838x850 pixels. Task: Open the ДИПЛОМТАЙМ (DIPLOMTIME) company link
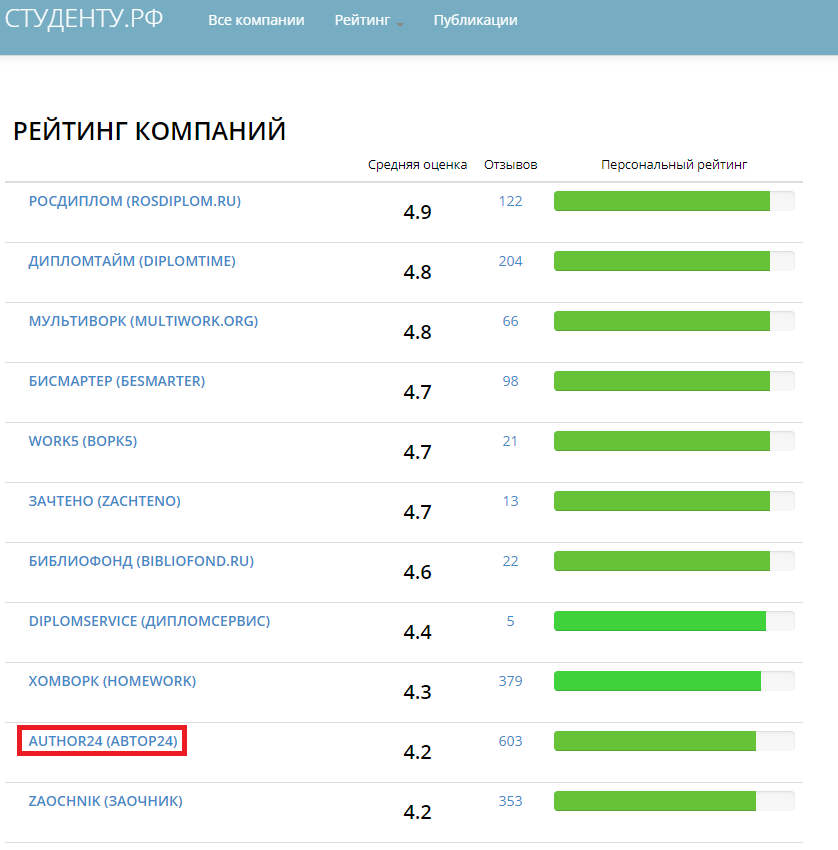(132, 261)
